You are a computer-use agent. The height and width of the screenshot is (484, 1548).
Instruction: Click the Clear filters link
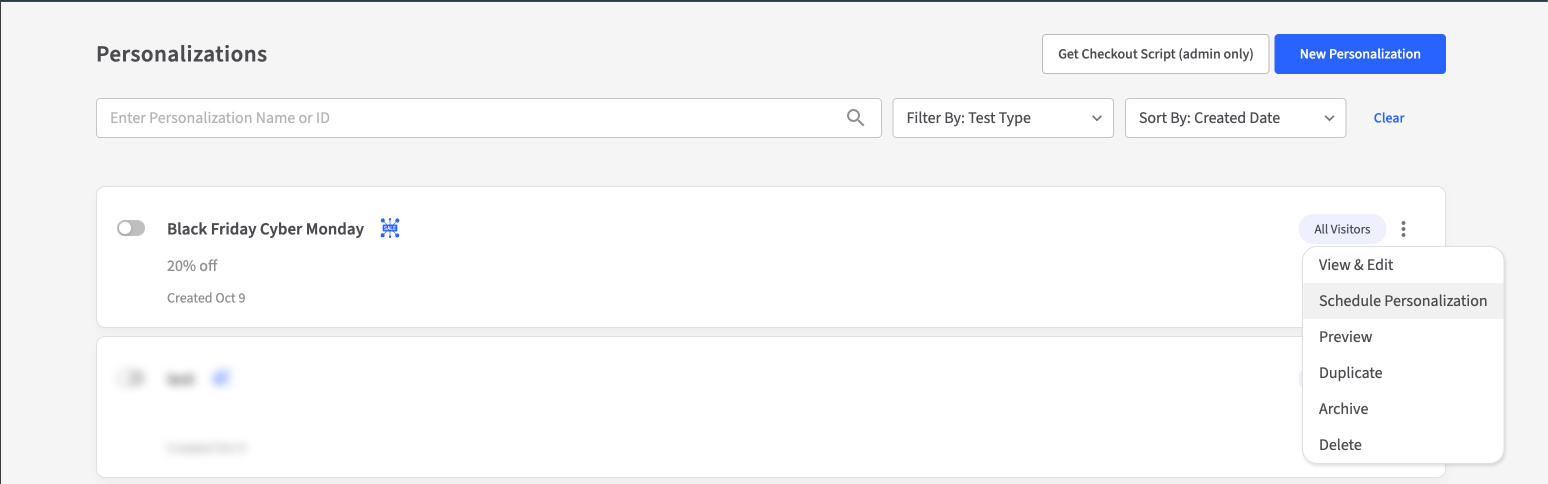pos(1388,118)
